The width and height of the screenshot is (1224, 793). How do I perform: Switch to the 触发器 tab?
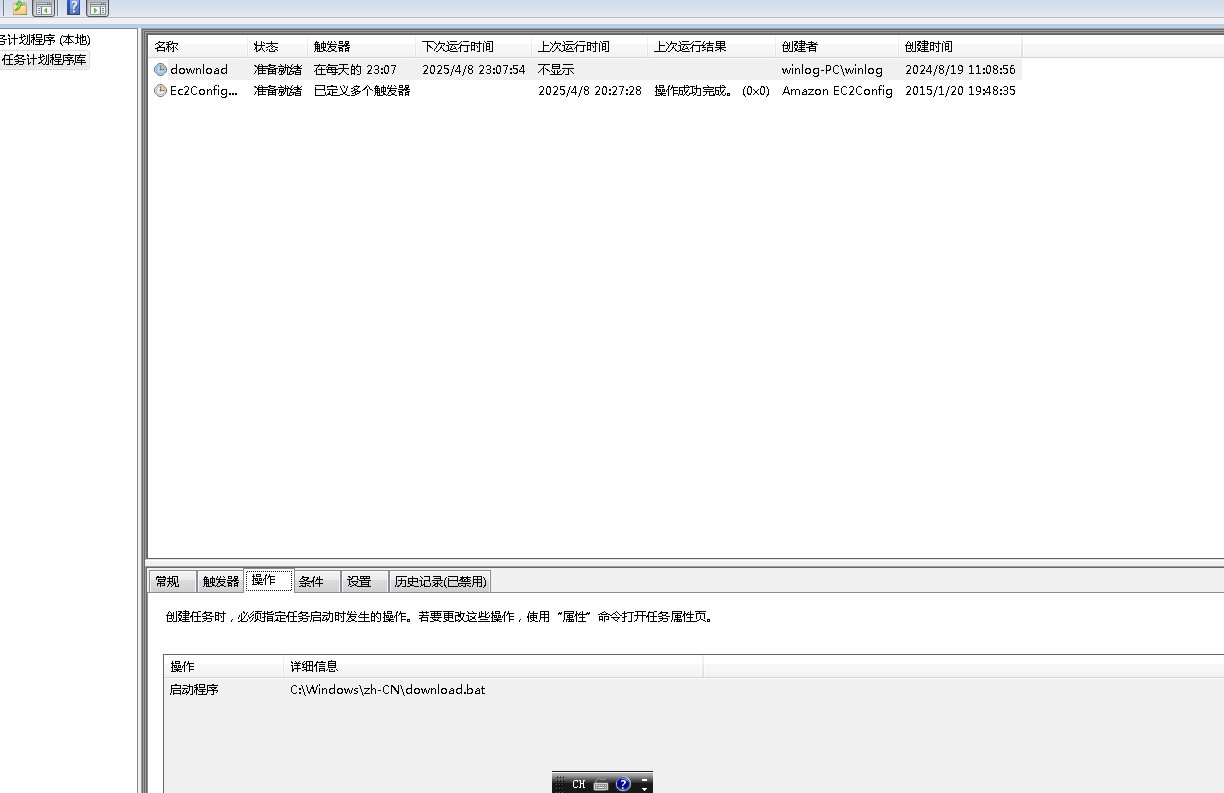(x=220, y=582)
